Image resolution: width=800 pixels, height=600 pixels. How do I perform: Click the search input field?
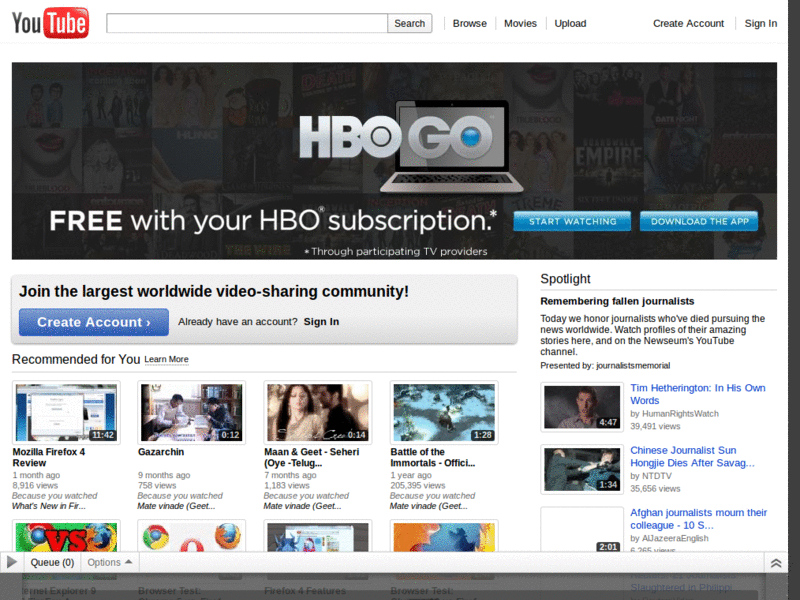click(x=247, y=23)
